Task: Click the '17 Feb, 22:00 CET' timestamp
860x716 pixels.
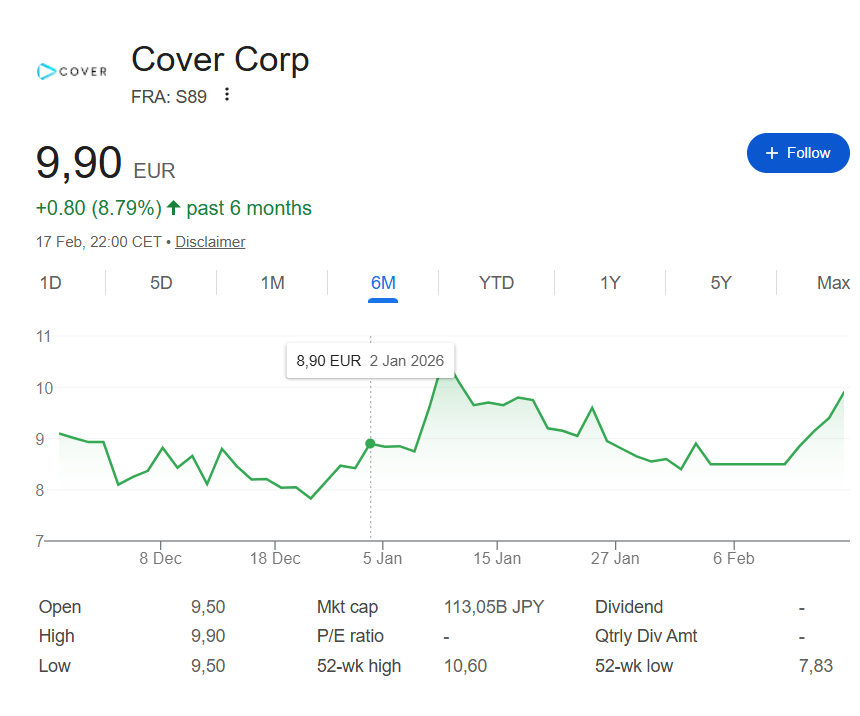Action: [x=99, y=242]
